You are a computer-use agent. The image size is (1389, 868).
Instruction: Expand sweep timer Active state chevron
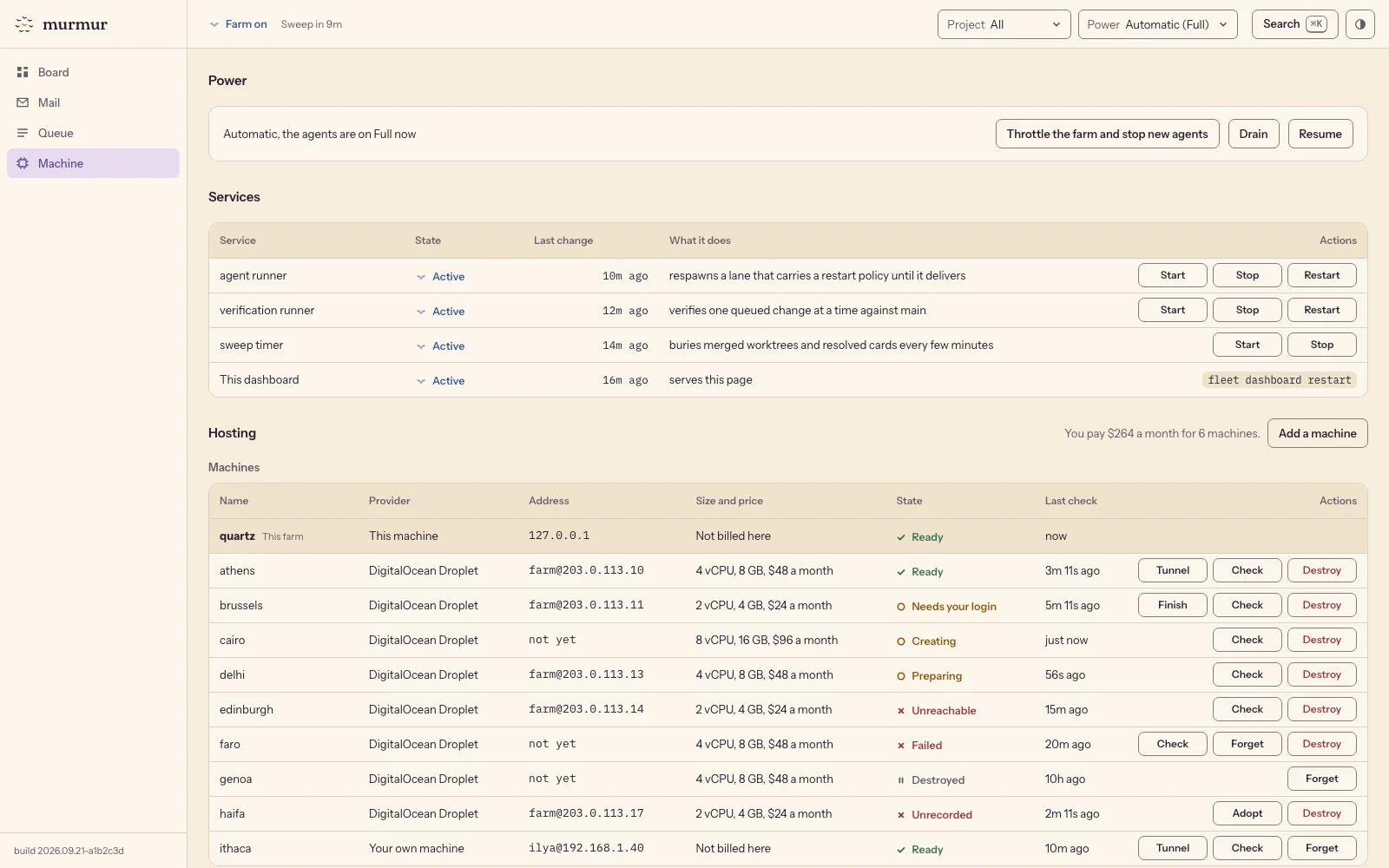(x=421, y=346)
